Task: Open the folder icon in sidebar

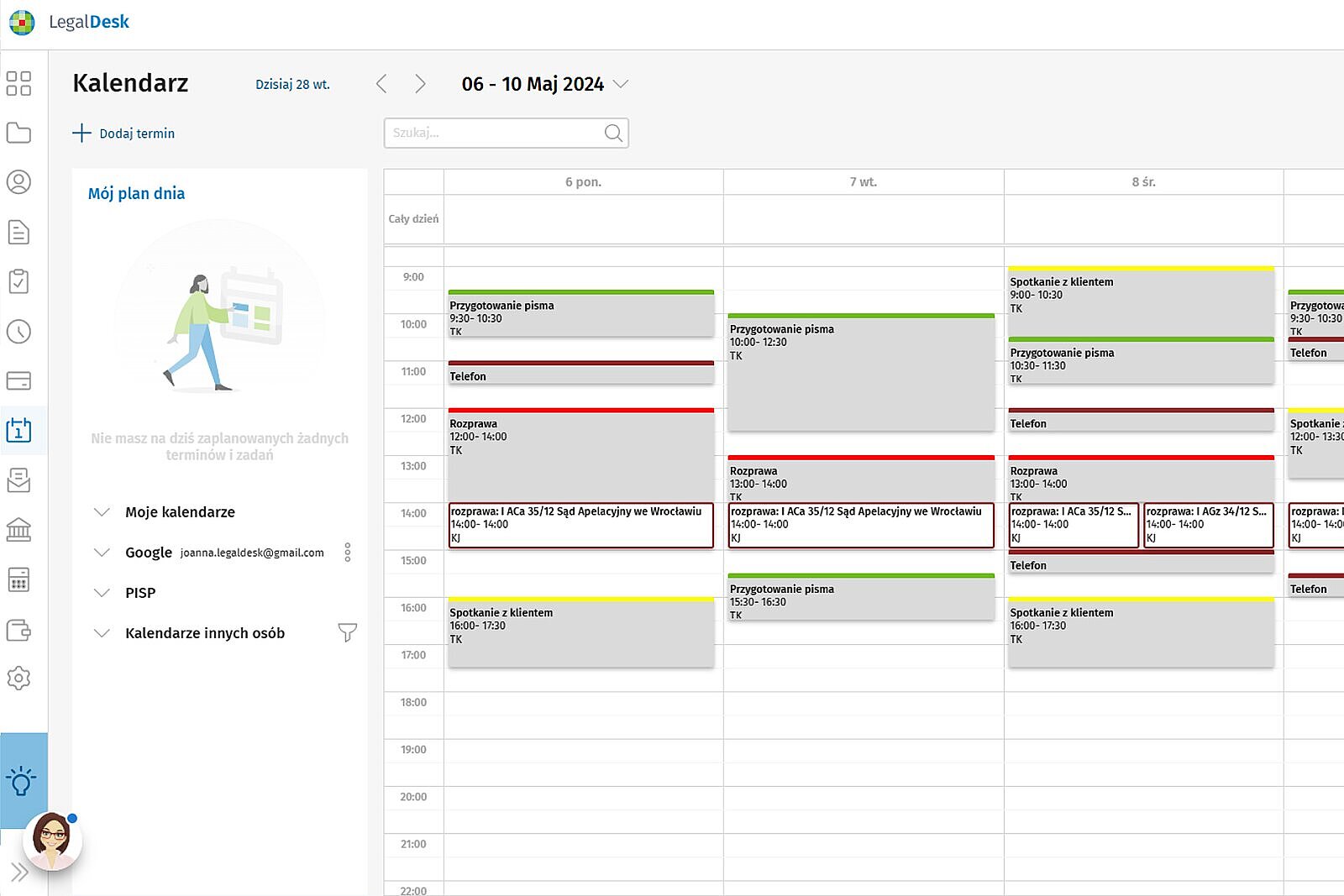Action: (18, 133)
